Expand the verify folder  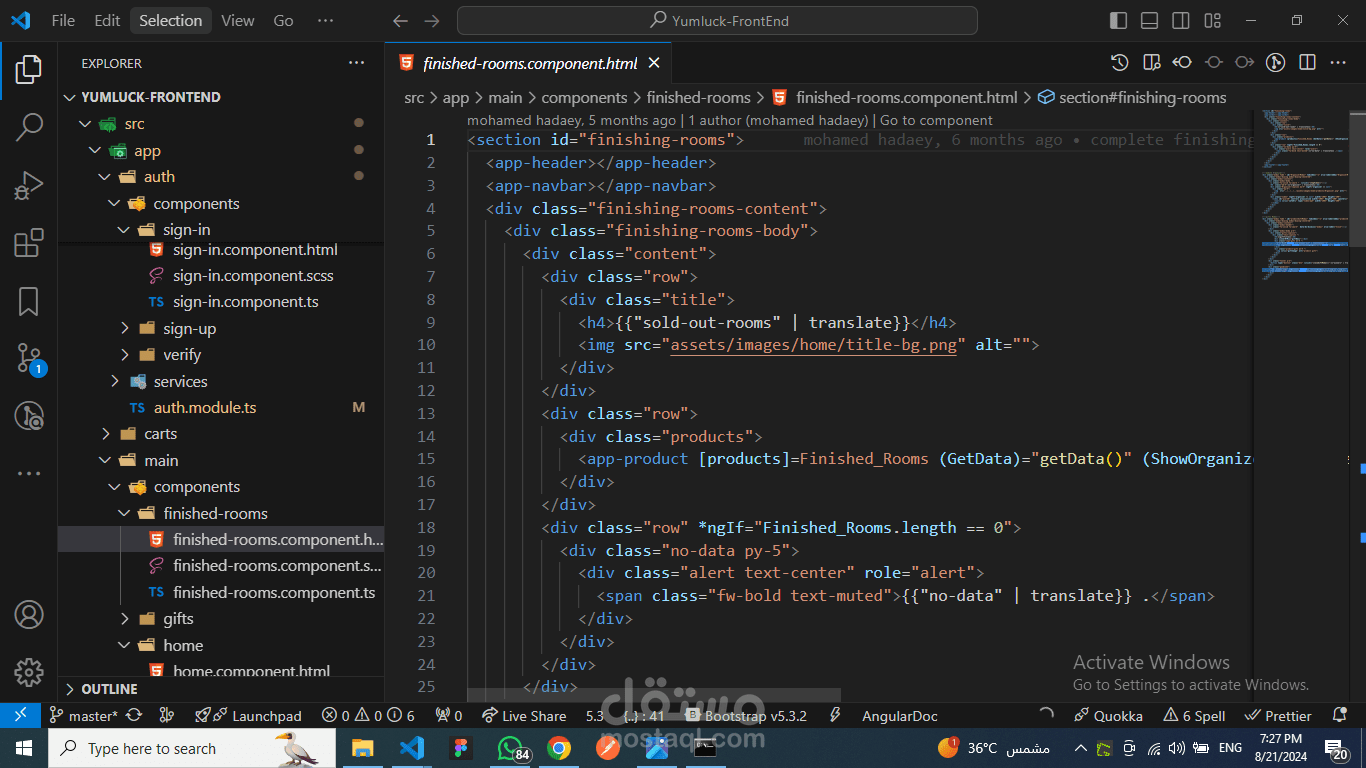point(221,354)
